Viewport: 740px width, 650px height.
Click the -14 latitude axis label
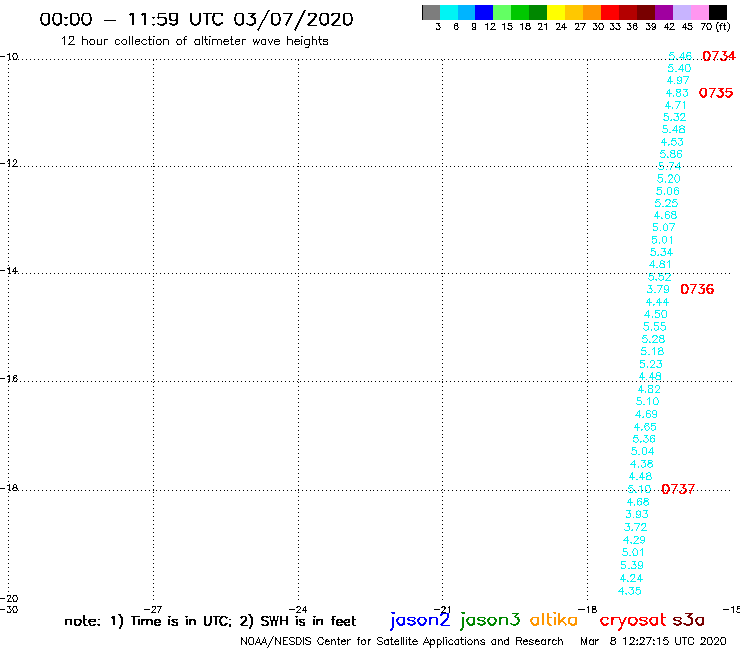(x=9, y=271)
